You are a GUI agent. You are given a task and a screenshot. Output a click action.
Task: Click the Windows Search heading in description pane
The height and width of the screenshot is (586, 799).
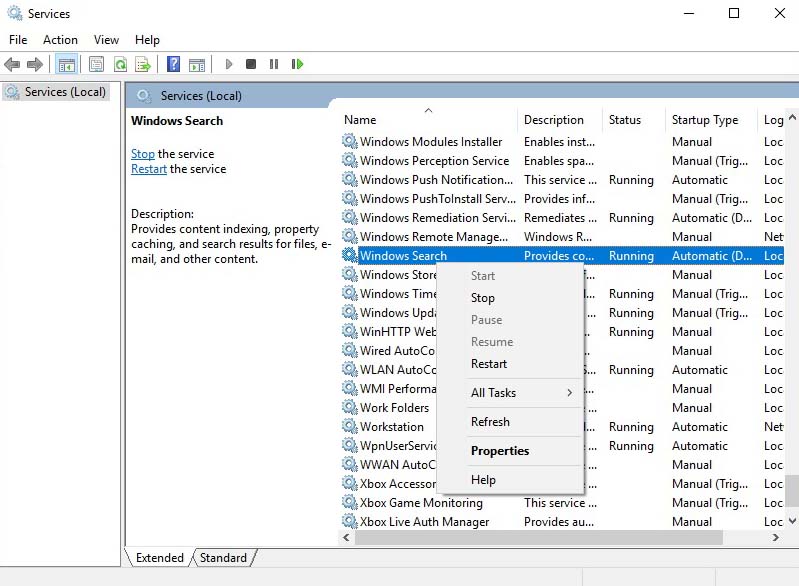(177, 121)
